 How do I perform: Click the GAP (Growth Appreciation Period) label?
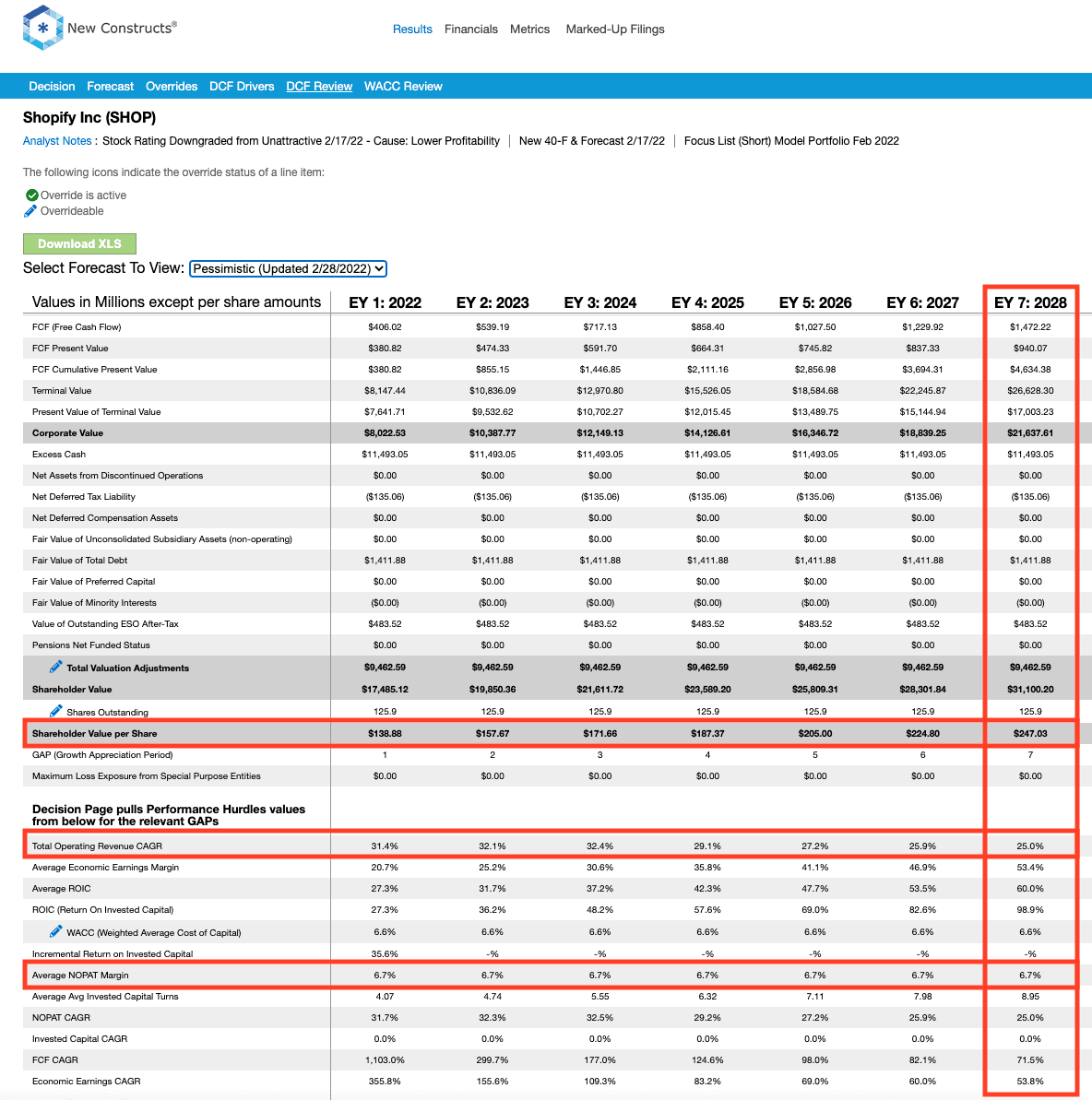tap(102, 755)
